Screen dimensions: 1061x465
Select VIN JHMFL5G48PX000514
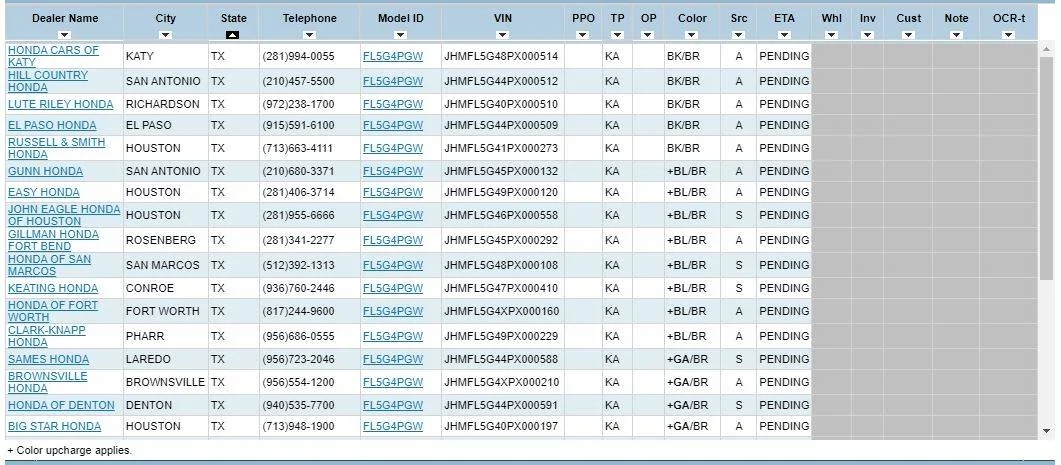pyautogui.click(x=501, y=56)
